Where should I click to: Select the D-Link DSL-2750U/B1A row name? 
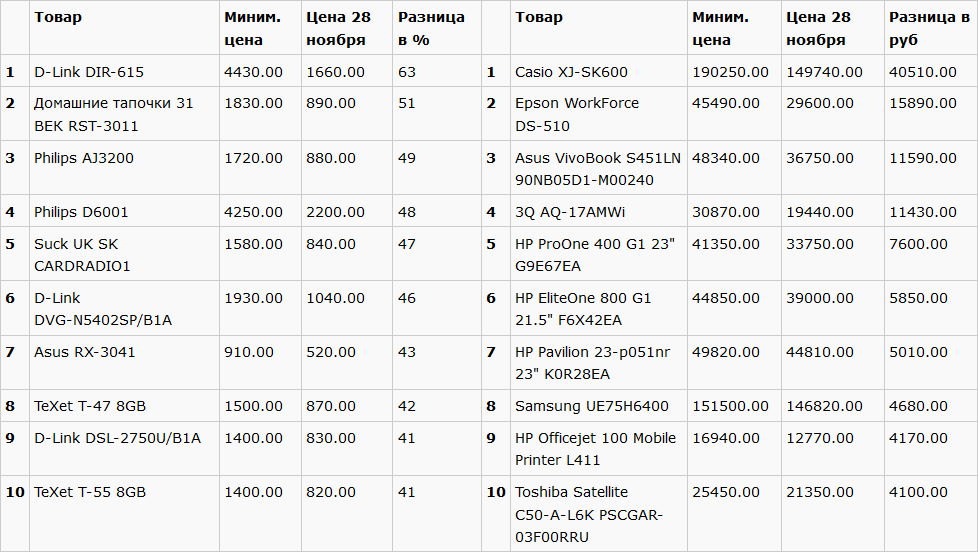tap(117, 438)
